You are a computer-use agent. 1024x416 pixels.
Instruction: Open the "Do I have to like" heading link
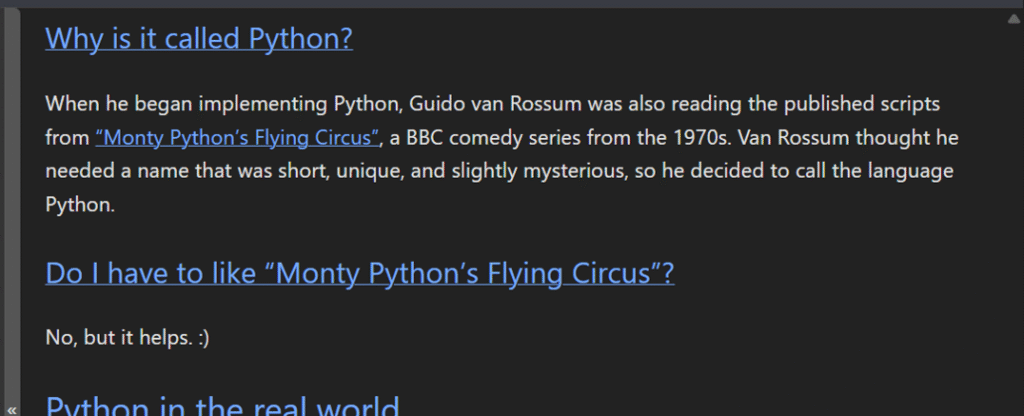pyautogui.click(x=360, y=273)
